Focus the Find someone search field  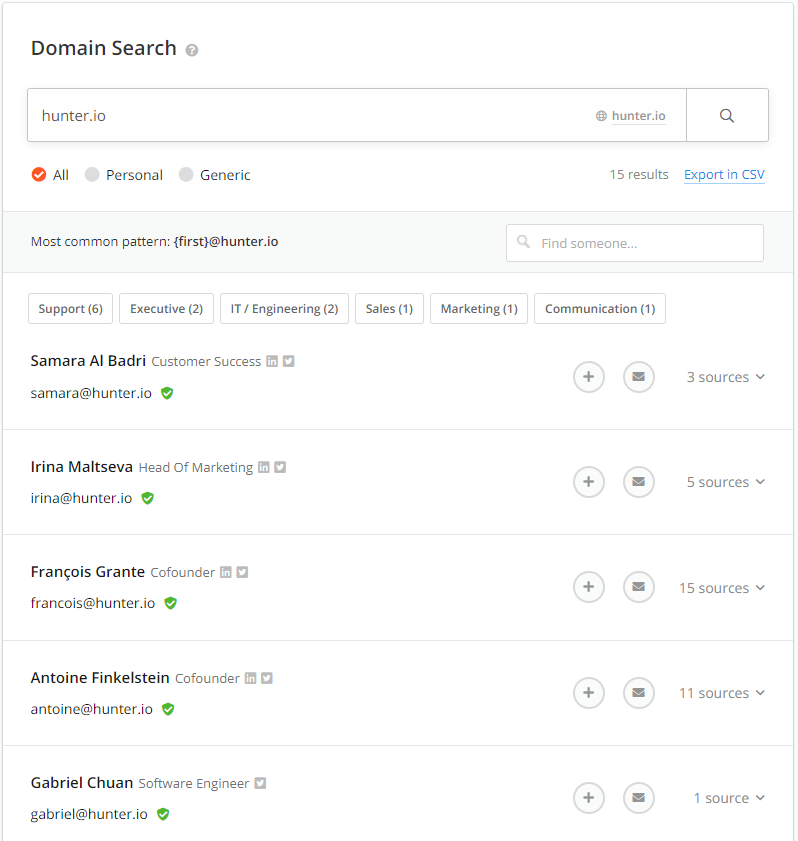click(634, 243)
